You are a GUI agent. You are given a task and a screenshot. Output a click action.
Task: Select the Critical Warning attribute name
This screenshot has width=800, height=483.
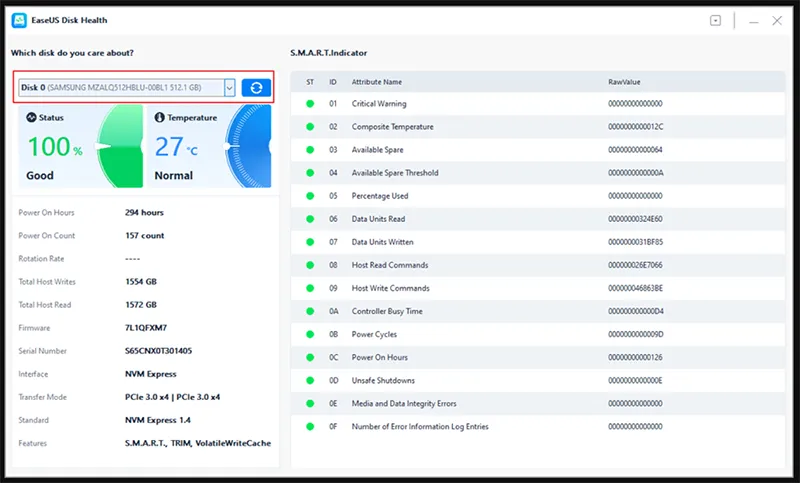379,104
